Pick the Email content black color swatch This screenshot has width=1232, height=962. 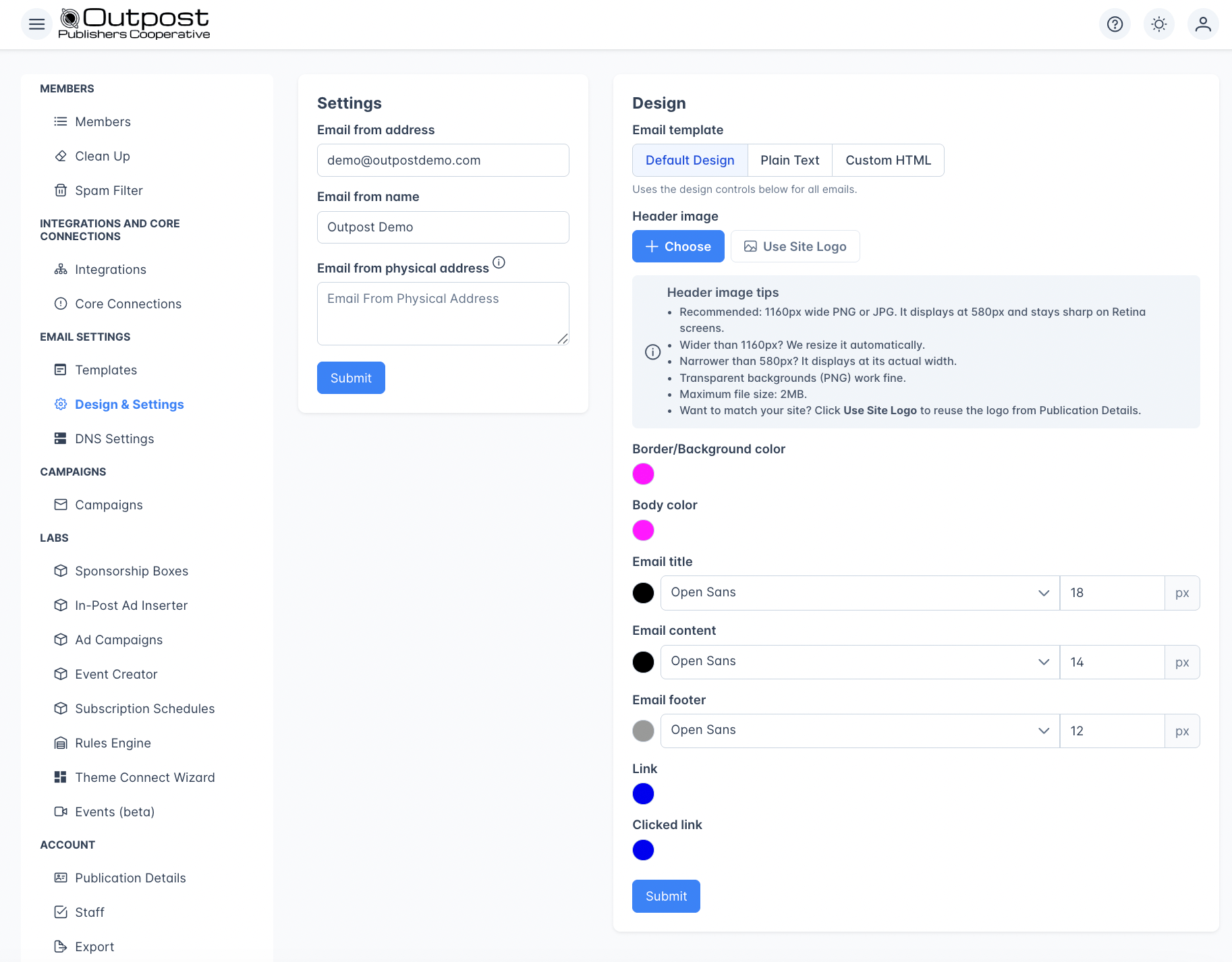pyautogui.click(x=643, y=662)
